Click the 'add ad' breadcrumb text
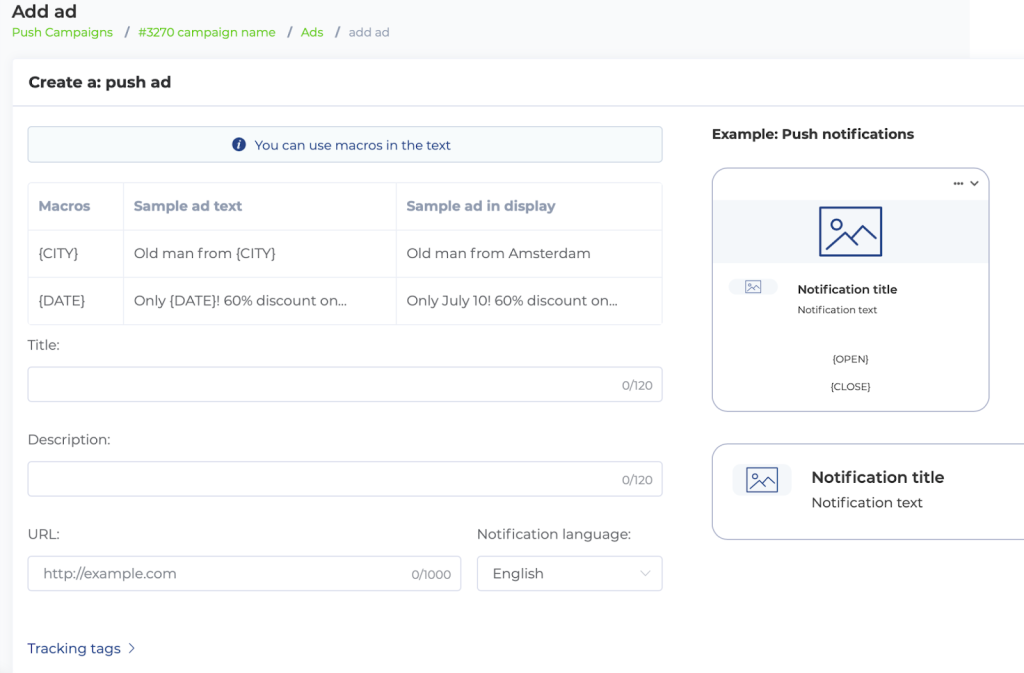Image resolution: width=1024 pixels, height=673 pixels. pyautogui.click(x=368, y=32)
